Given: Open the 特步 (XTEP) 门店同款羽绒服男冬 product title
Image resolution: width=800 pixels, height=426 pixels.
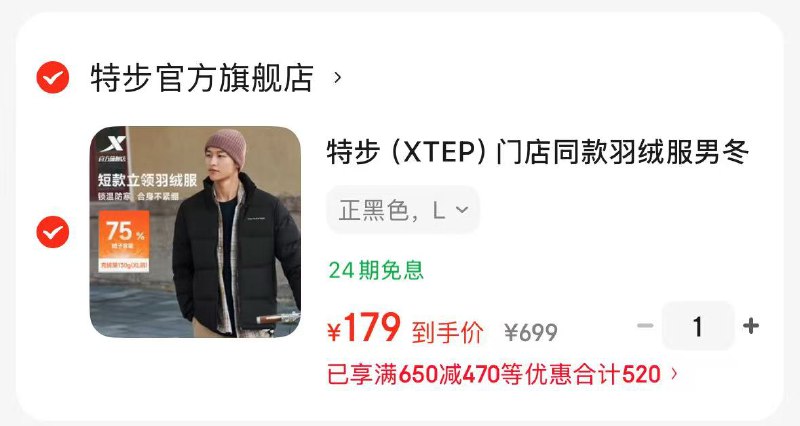Looking at the screenshot, I should click(538, 152).
